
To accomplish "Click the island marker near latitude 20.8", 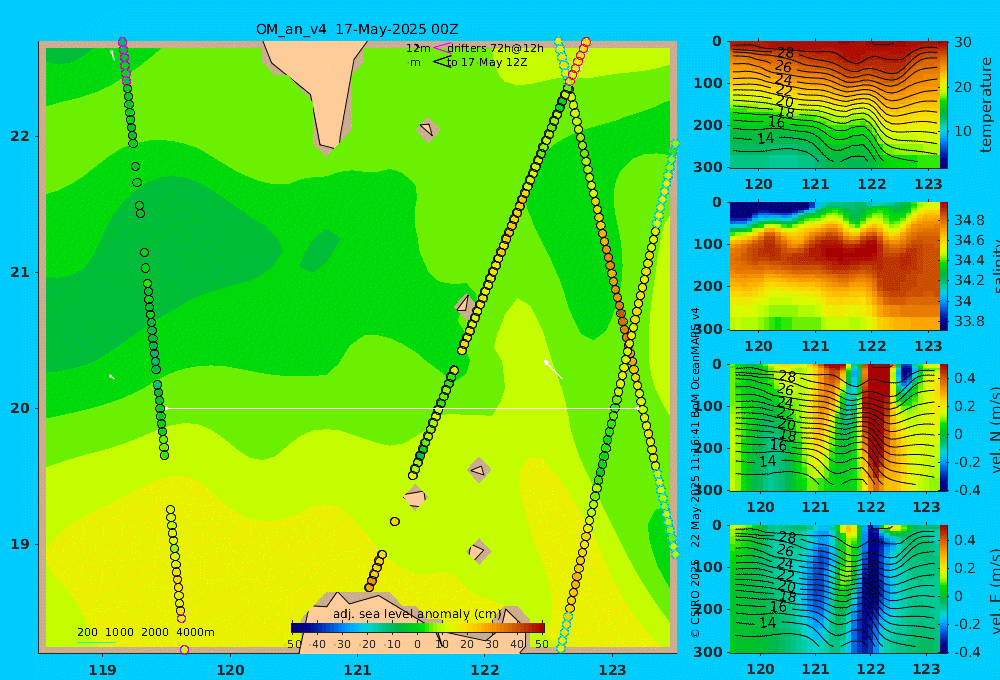I will (465, 305).
